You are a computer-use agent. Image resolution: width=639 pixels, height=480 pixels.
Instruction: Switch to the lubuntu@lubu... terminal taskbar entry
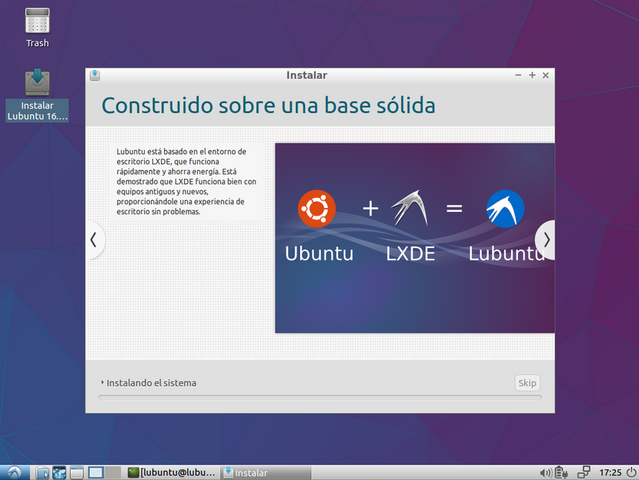(172, 473)
